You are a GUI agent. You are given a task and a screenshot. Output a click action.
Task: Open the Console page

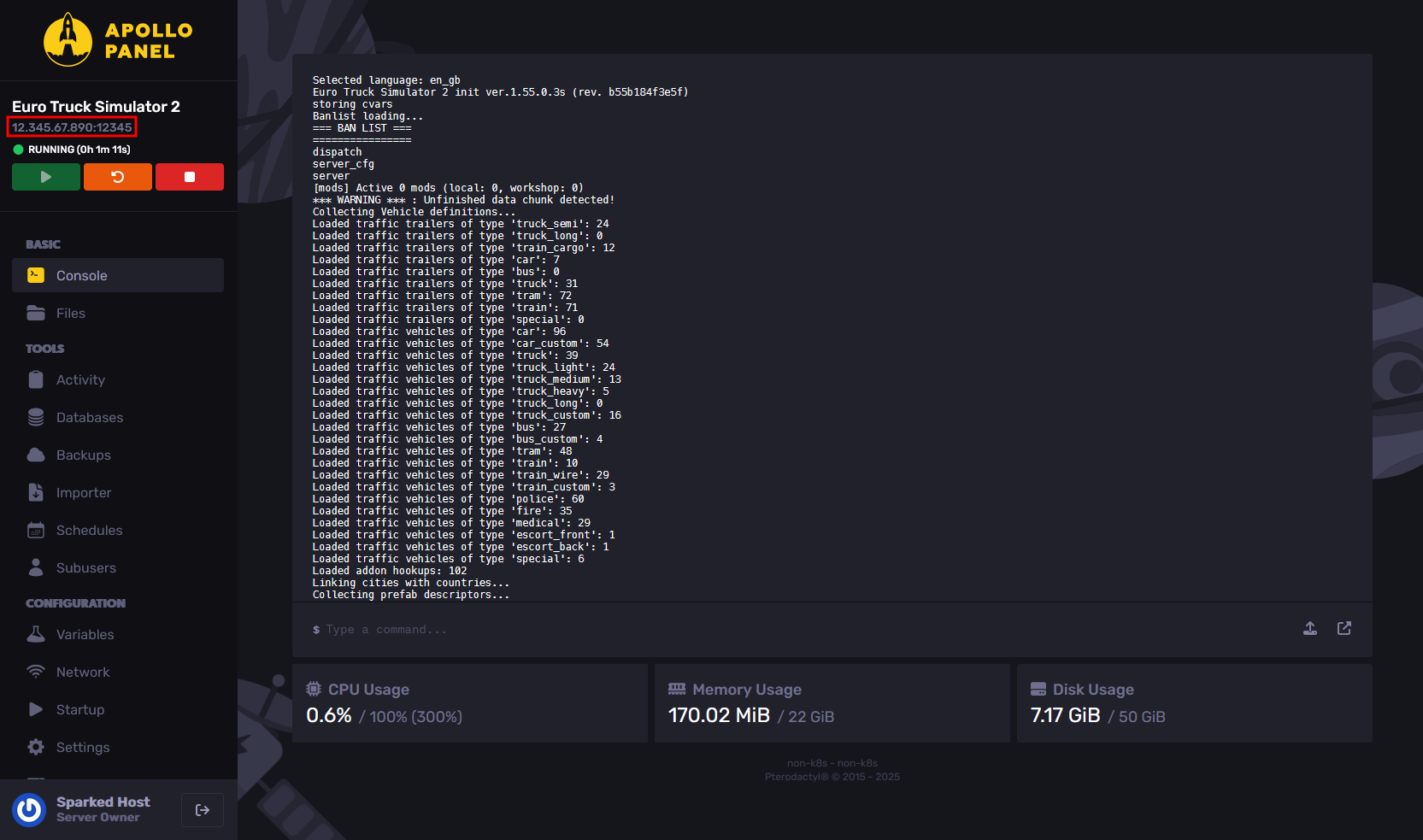click(x=118, y=275)
